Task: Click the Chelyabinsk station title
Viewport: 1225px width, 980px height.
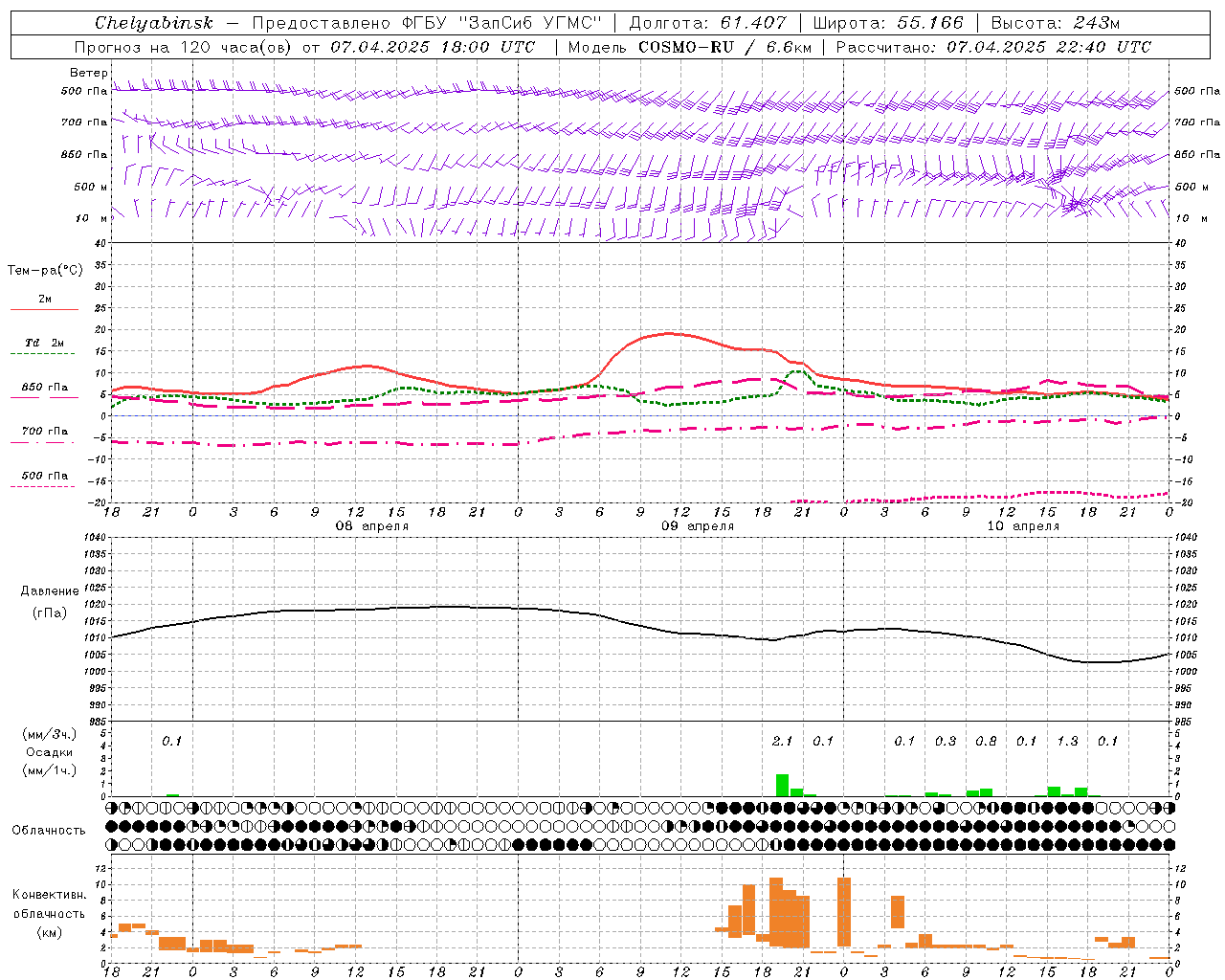Action: tap(154, 23)
